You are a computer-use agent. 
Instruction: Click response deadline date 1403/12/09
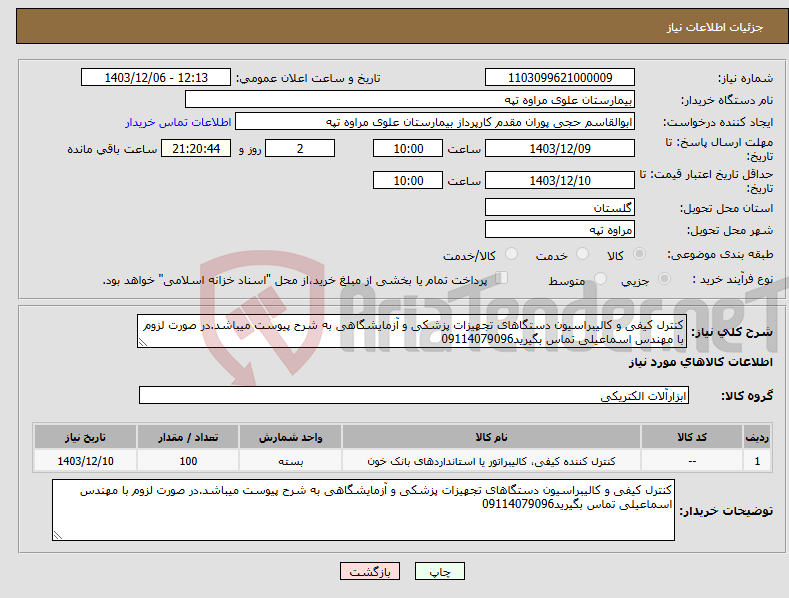click(560, 148)
